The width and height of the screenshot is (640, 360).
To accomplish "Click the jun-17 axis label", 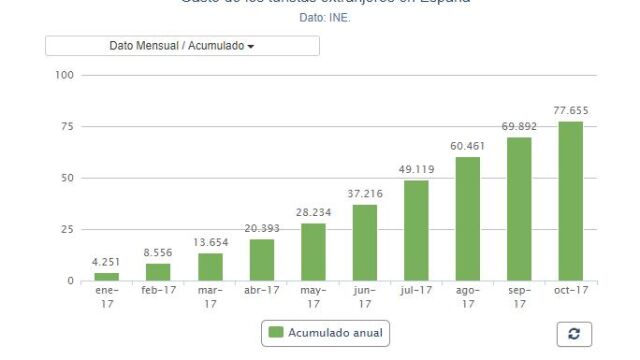I will 365,297.
